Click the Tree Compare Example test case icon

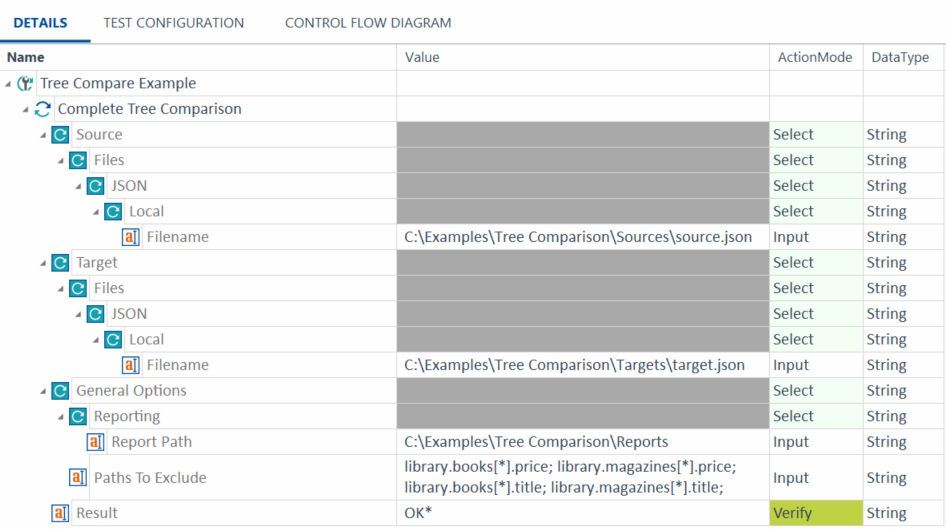[x=25, y=84]
